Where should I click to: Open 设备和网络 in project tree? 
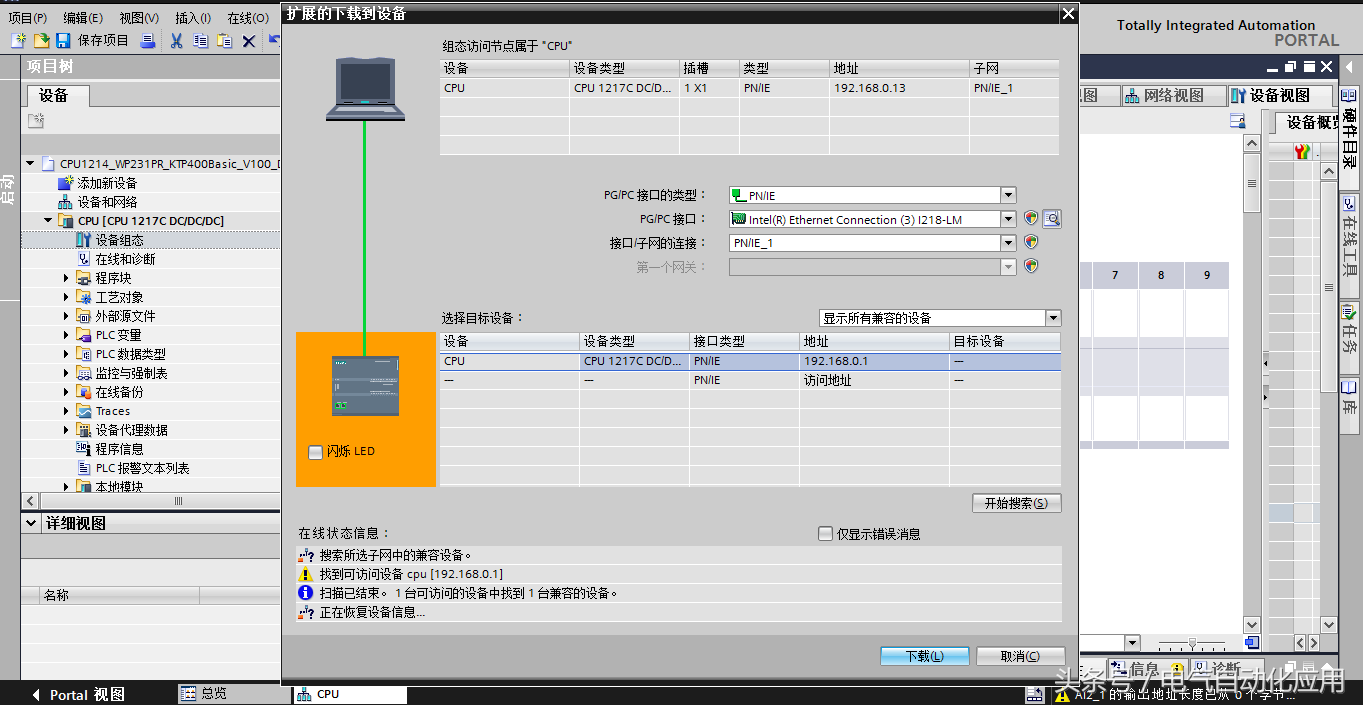[107, 202]
